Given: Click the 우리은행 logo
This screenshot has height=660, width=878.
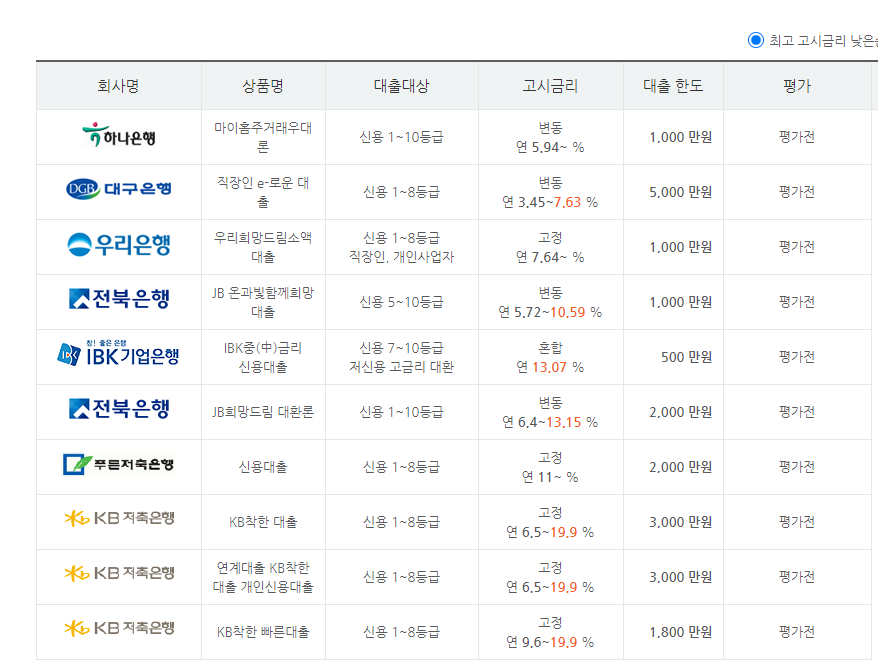Looking at the screenshot, I should coord(119,244).
